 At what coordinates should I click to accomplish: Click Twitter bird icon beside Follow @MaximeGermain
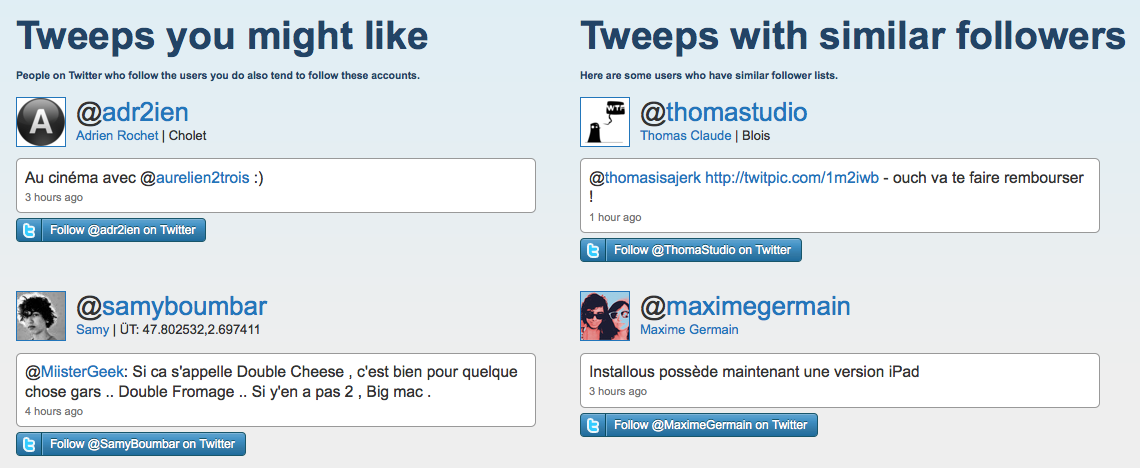click(593, 425)
